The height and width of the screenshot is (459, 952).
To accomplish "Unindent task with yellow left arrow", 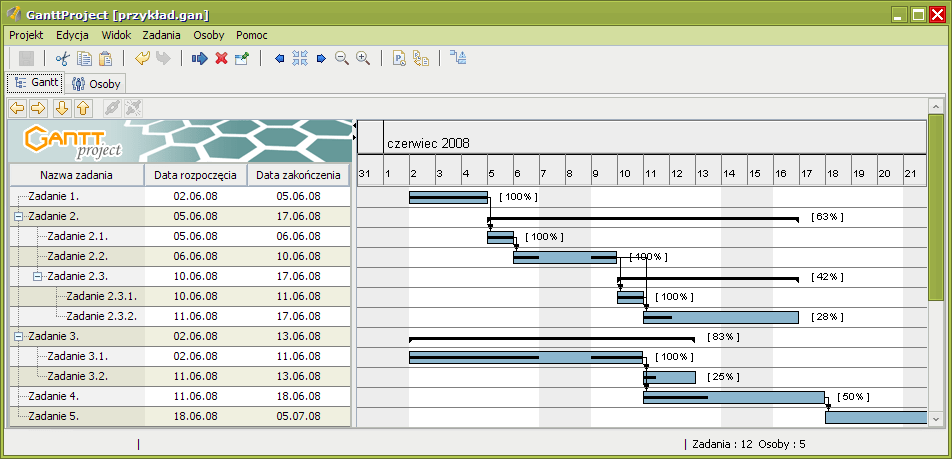I will pos(18,108).
